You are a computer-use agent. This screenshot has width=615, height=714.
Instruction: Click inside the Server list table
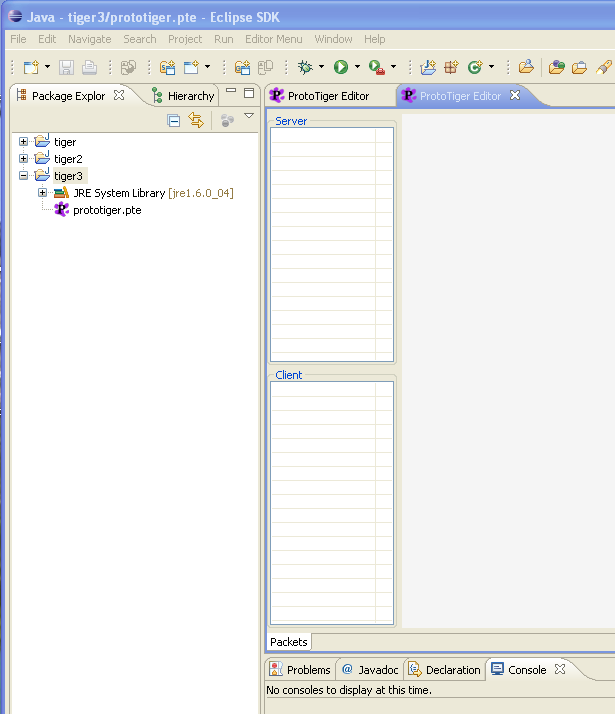(332, 245)
